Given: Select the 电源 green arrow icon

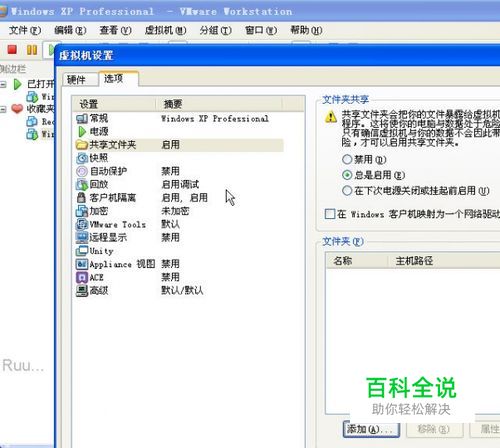Looking at the screenshot, I should (x=82, y=131).
